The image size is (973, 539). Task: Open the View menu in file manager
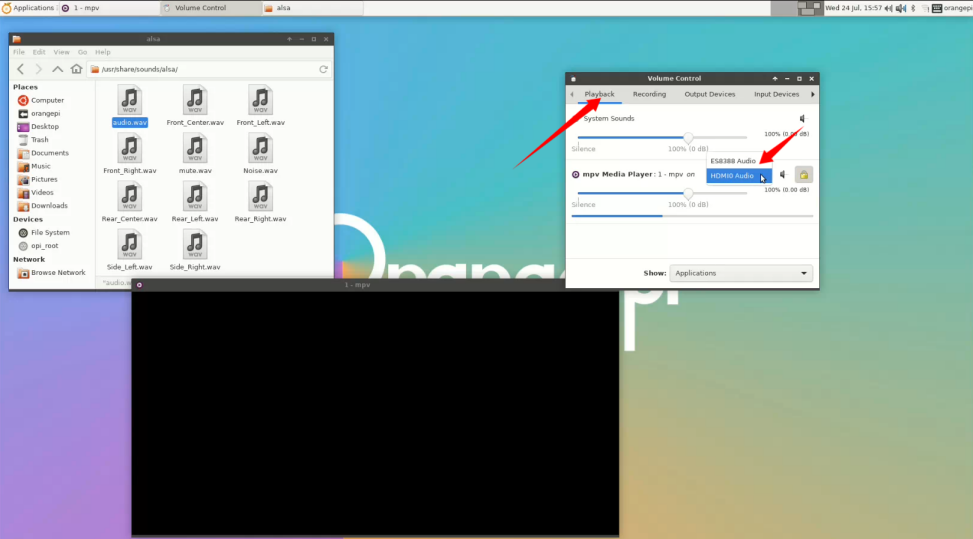tap(61, 52)
